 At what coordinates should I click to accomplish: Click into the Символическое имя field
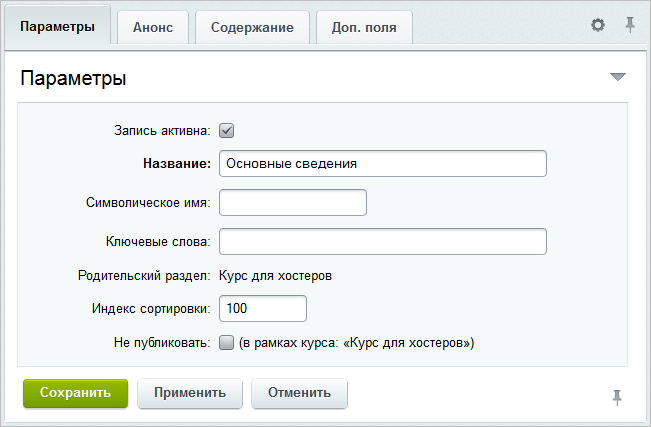(x=293, y=203)
